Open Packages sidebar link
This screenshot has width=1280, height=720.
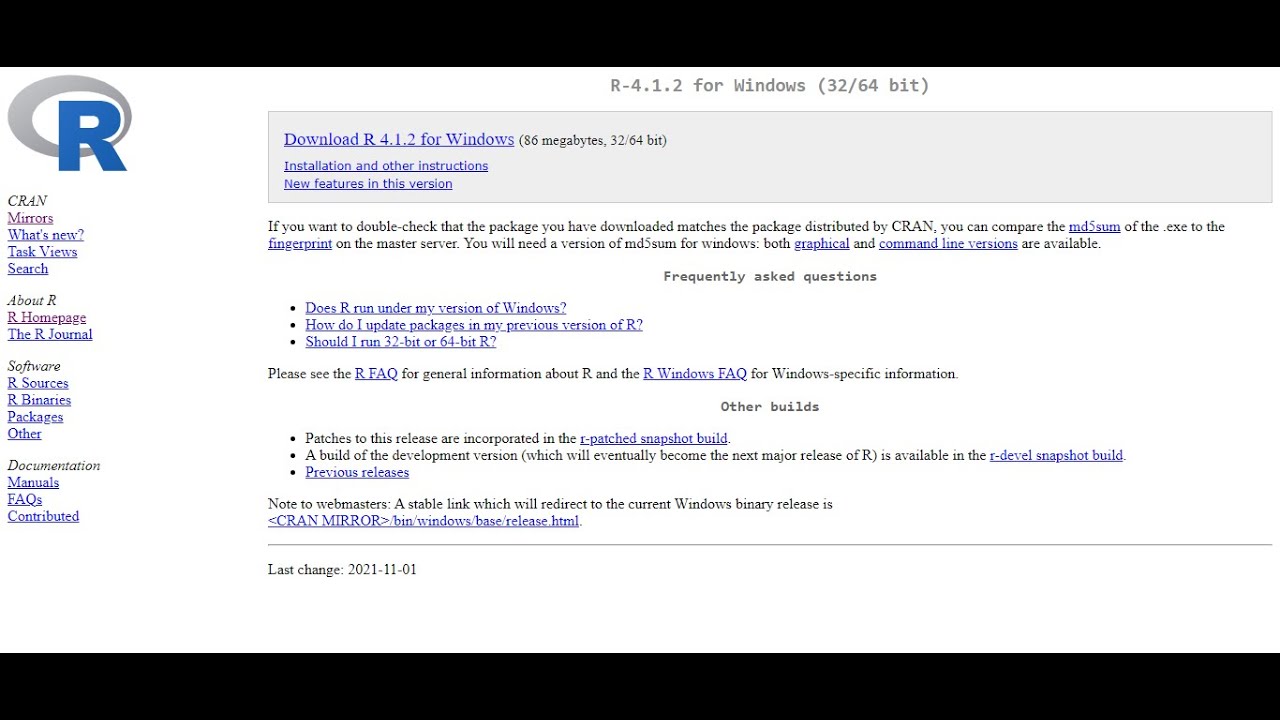pyautogui.click(x=35, y=417)
